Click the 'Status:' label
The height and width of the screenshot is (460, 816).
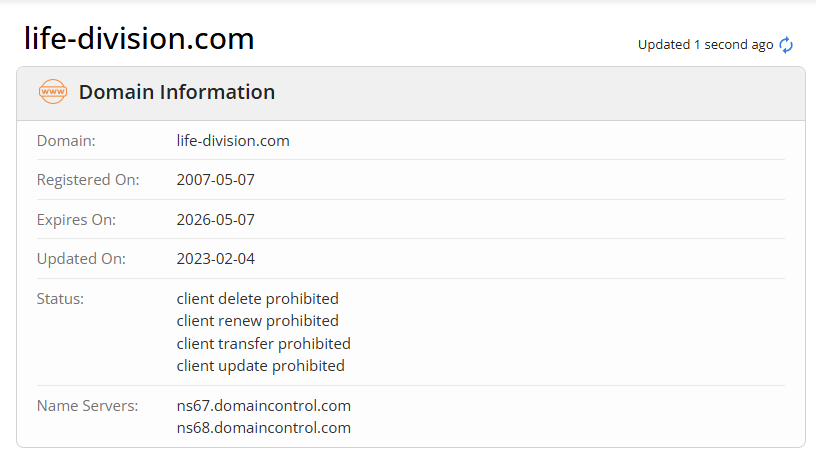[x=60, y=298]
